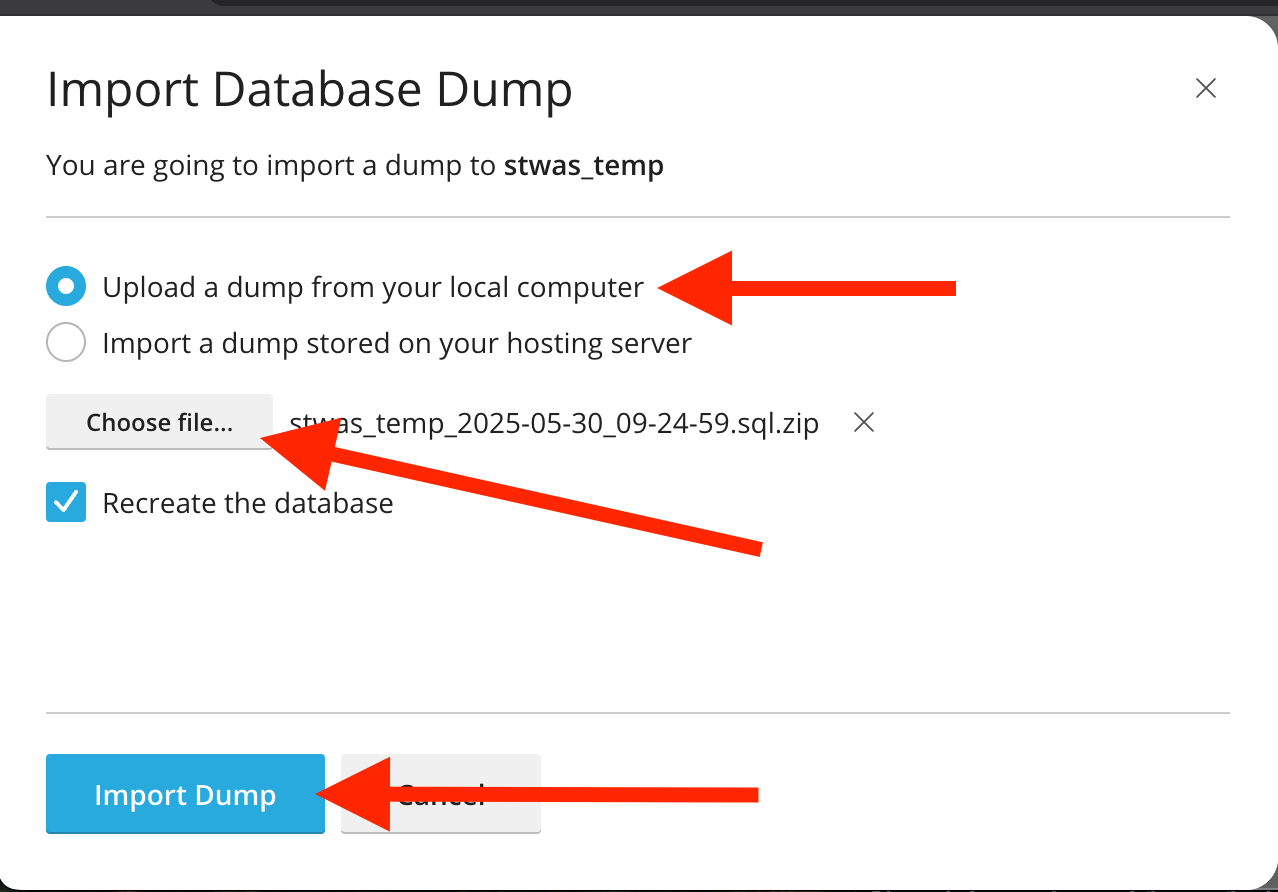Click the "You are going to import" text
This screenshot has width=1278, height=892.
click(270, 165)
